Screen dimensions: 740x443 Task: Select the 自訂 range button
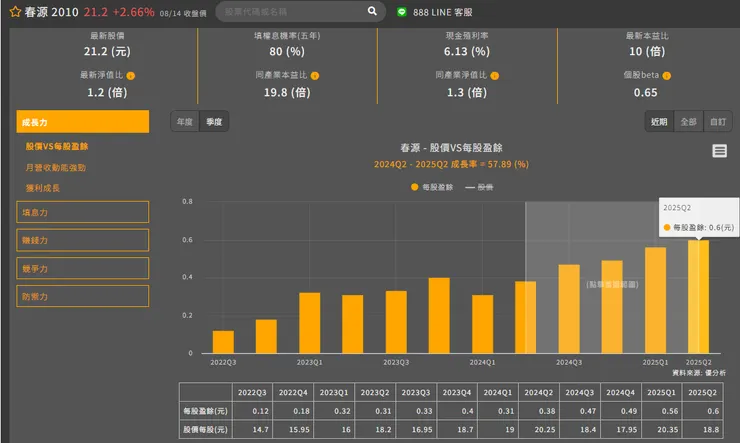click(718, 122)
